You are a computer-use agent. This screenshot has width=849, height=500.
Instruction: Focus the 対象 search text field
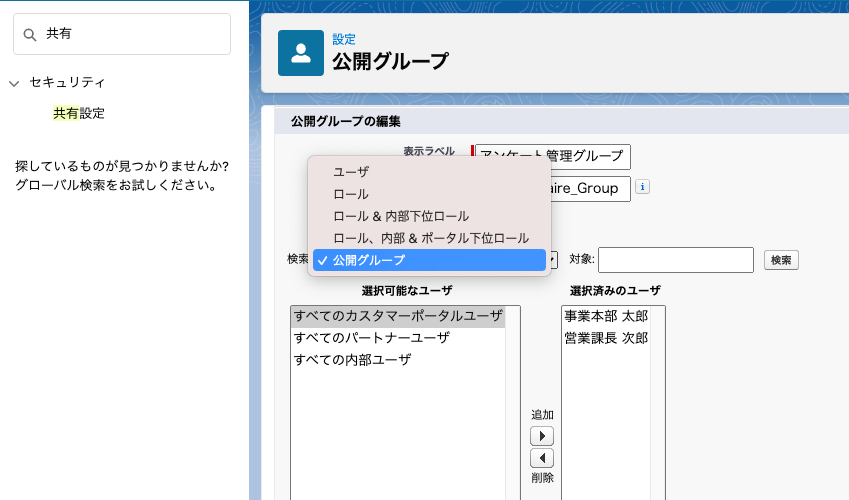675,260
